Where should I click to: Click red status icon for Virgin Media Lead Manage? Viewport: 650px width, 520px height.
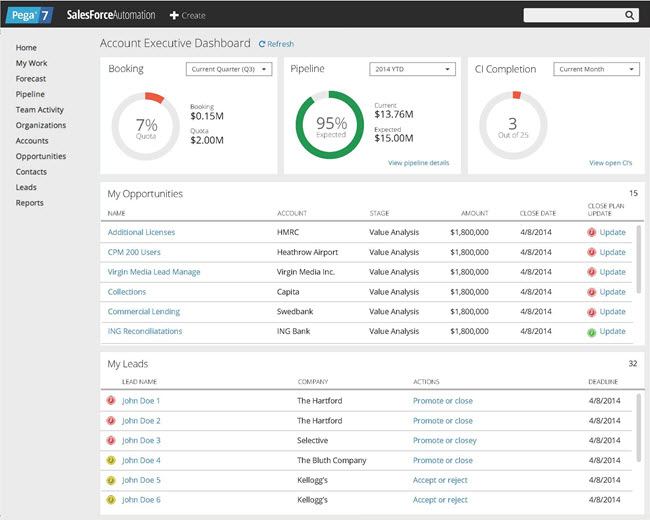[592, 272]
